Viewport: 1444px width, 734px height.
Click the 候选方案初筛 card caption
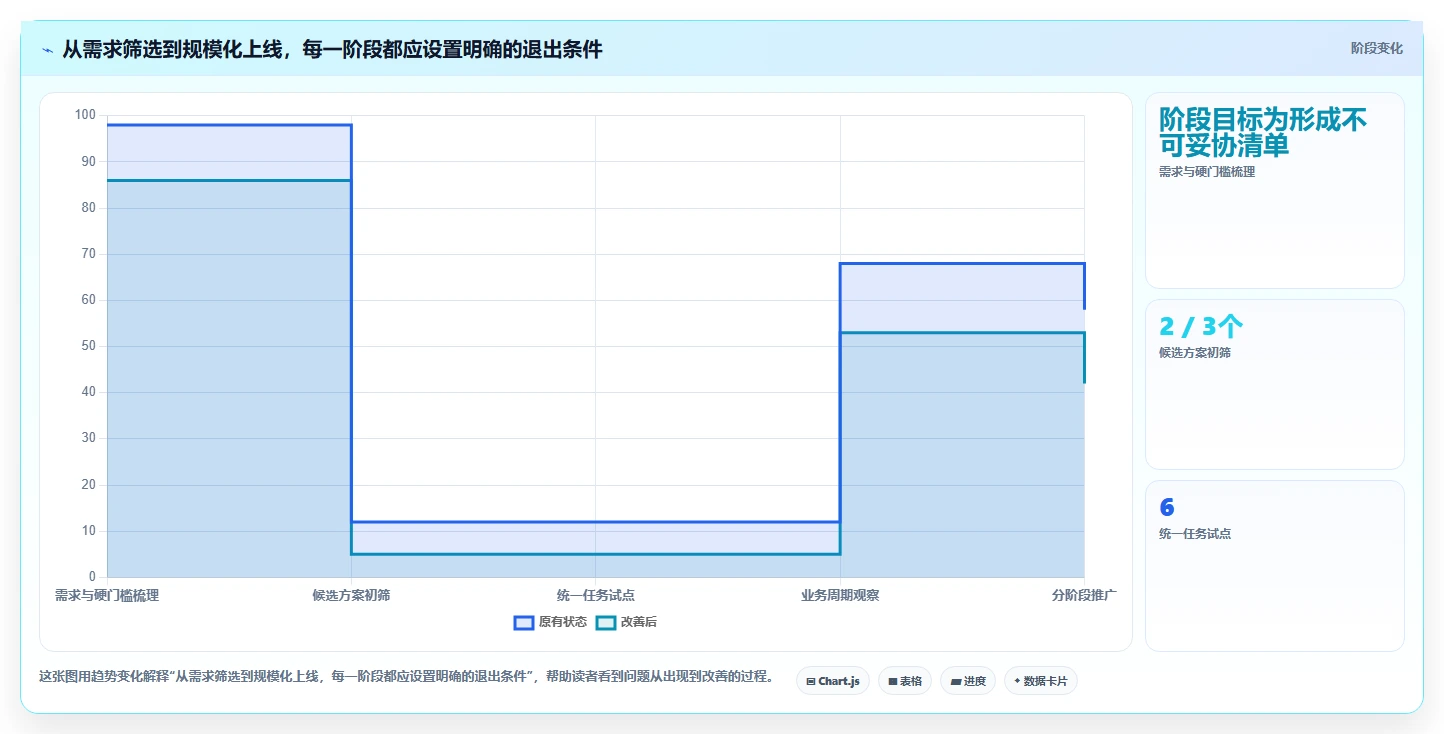click(1195, 353)
